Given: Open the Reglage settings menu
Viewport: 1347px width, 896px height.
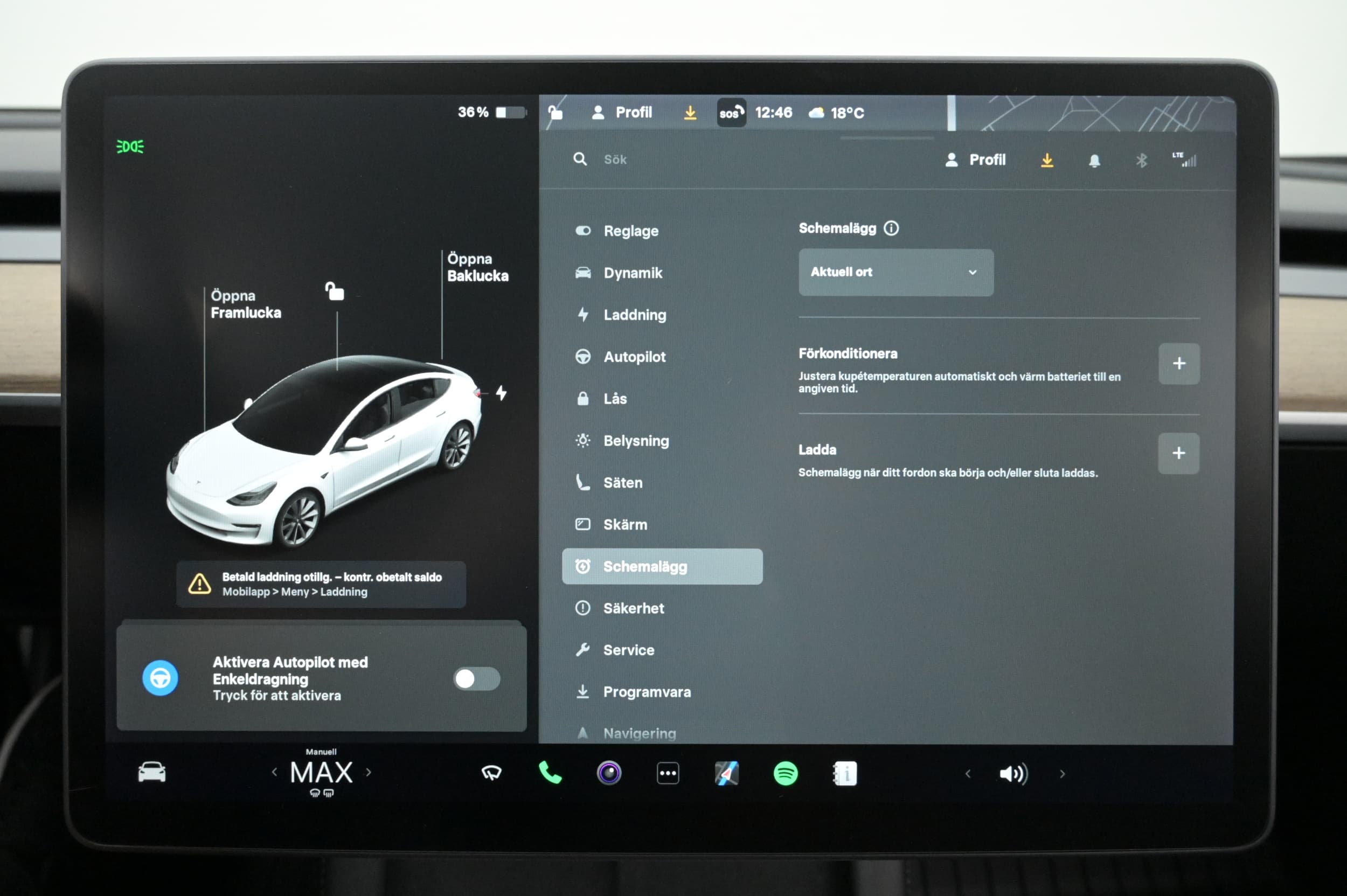Looking at the screenshot, I should point(662,231).
